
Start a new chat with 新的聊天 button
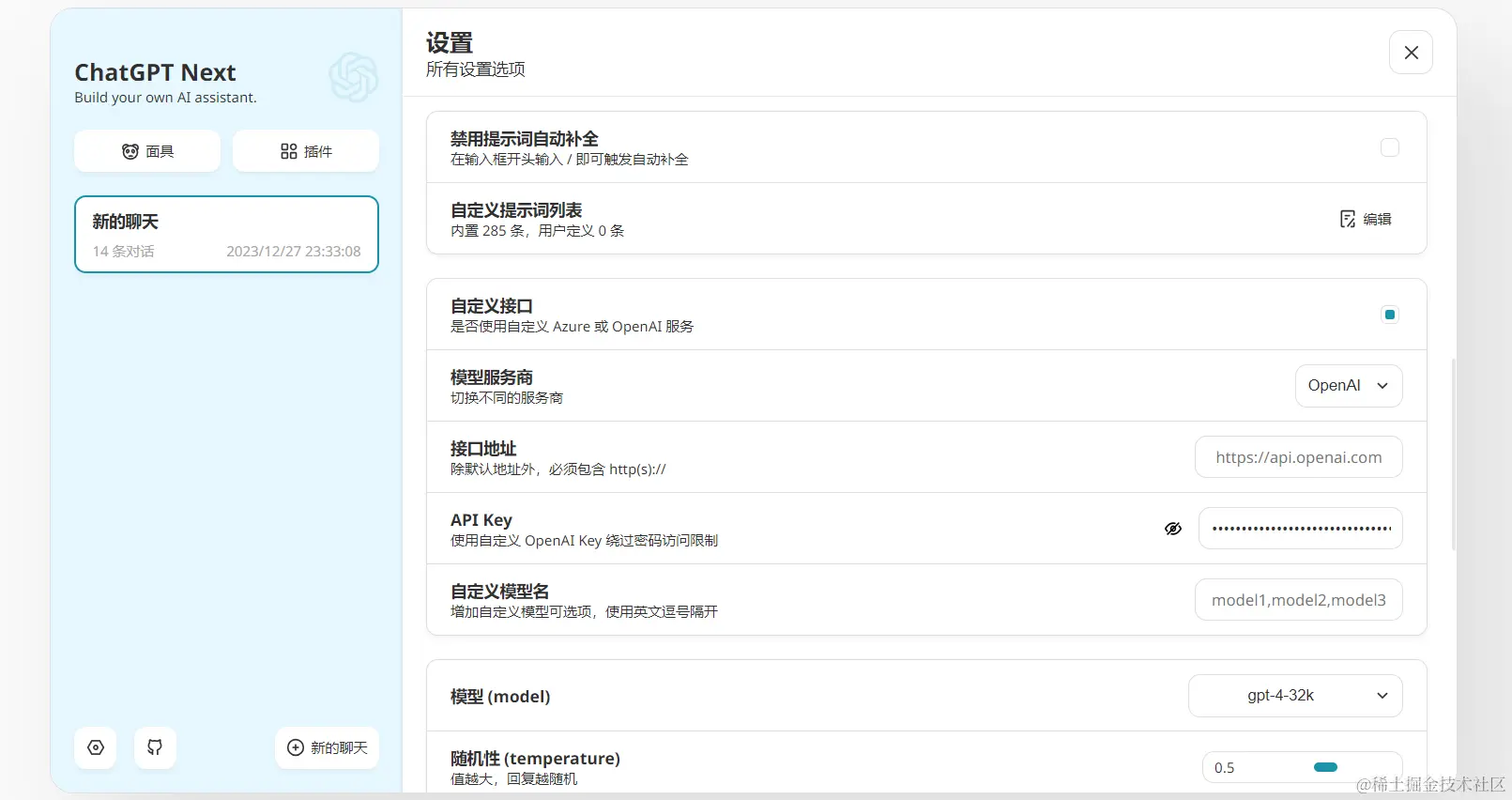pyautogui.click(x=327, y=747)
